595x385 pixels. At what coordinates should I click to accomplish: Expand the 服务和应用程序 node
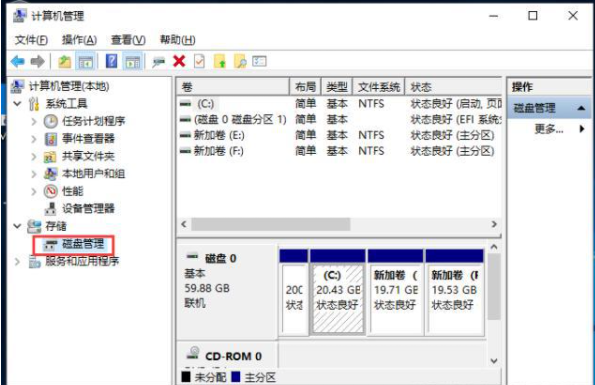pos(17,261)
